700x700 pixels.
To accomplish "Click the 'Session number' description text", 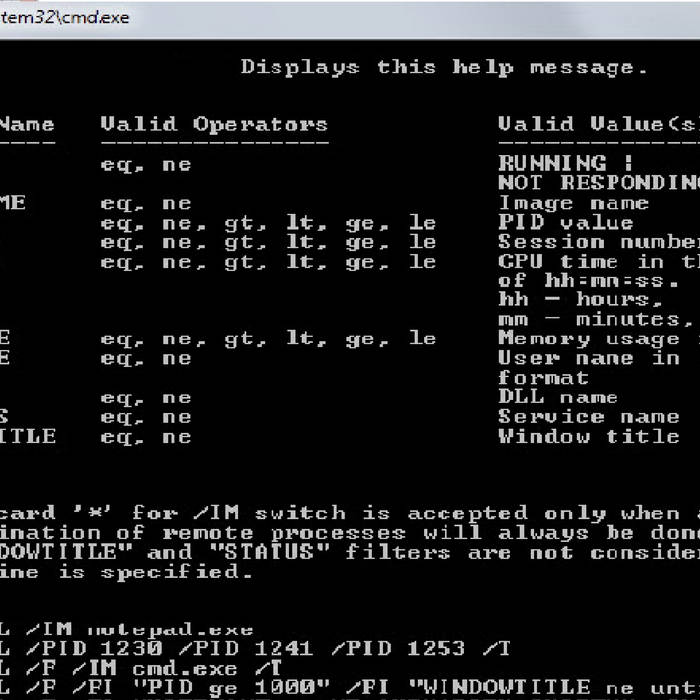I will coord(598,242).
